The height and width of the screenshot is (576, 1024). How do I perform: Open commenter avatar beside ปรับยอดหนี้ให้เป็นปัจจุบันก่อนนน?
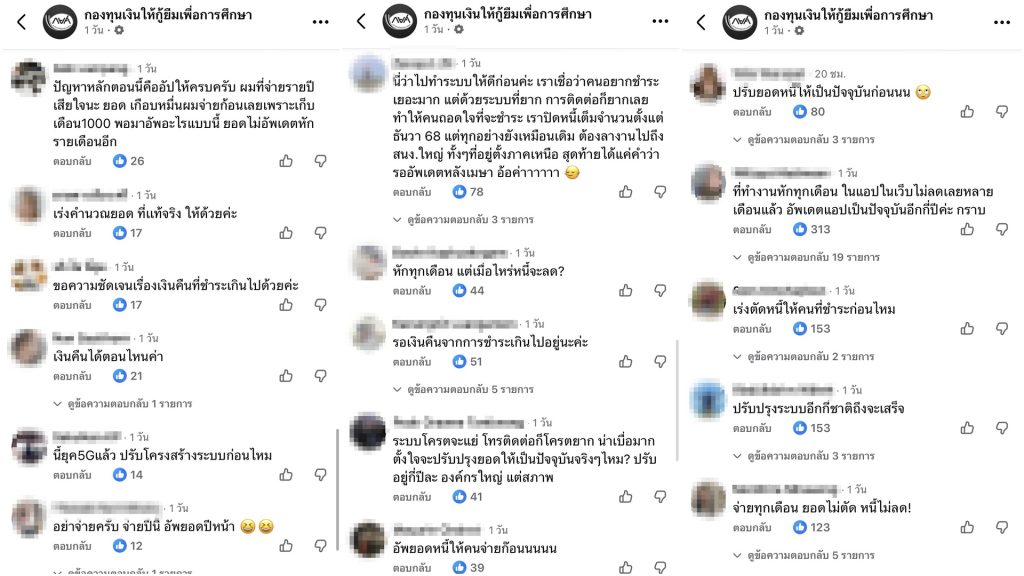coord(709,83)
